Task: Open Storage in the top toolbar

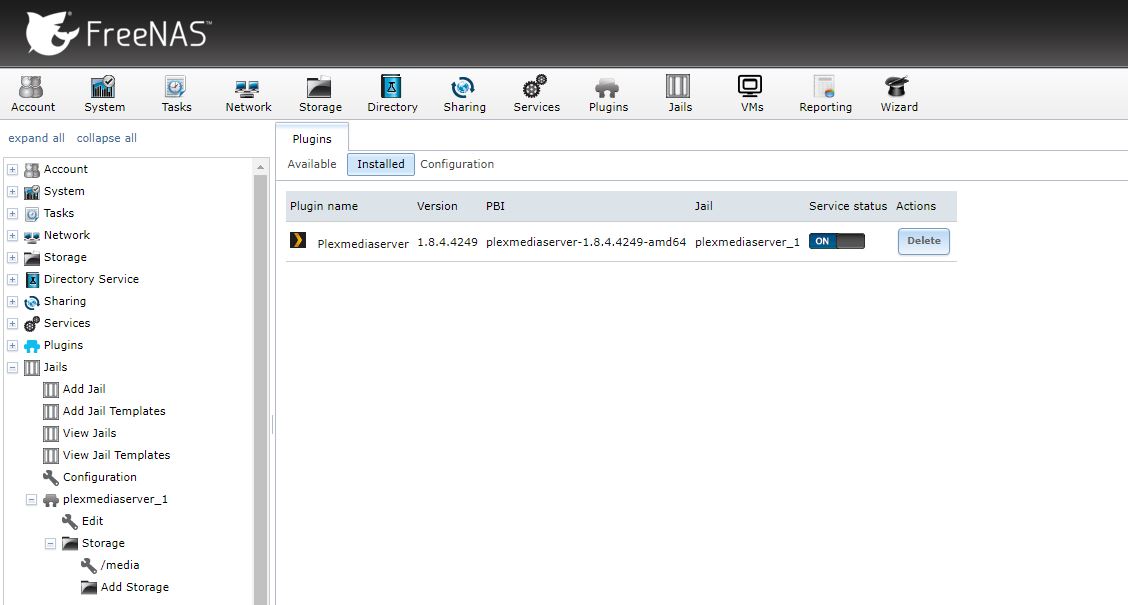Action: coord(320,94)
